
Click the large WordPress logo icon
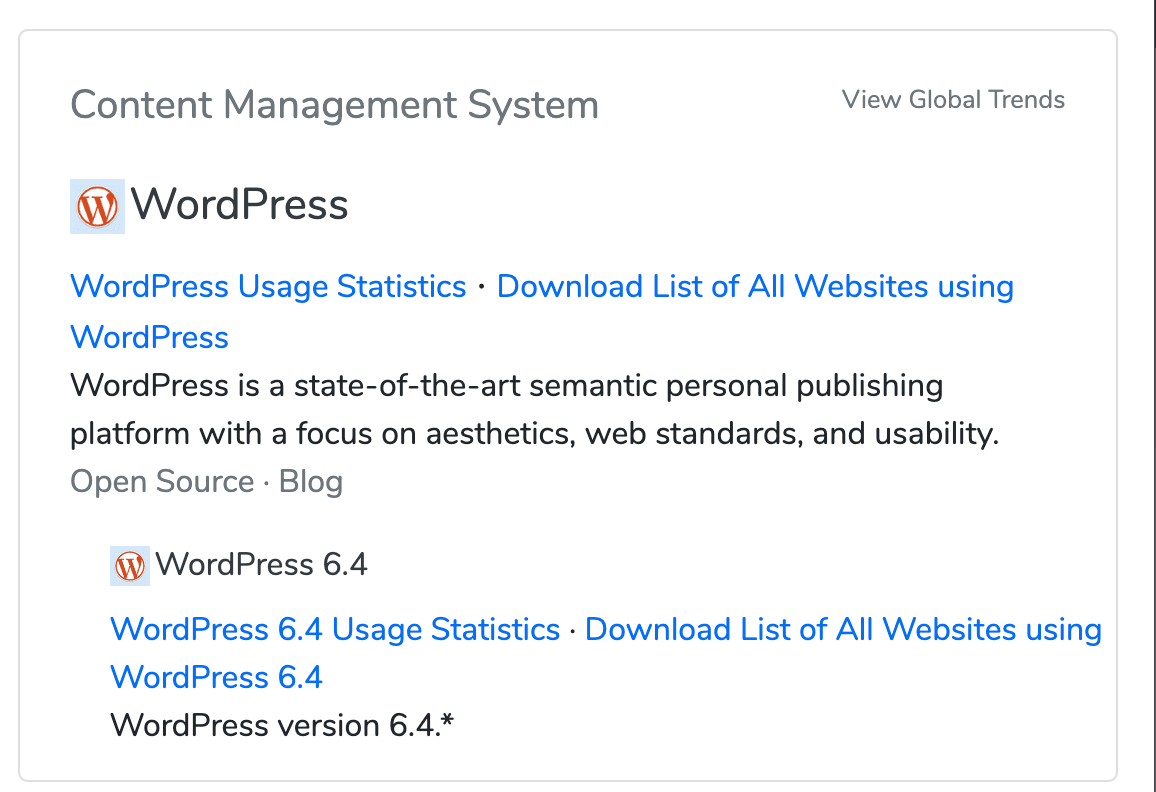97,206
